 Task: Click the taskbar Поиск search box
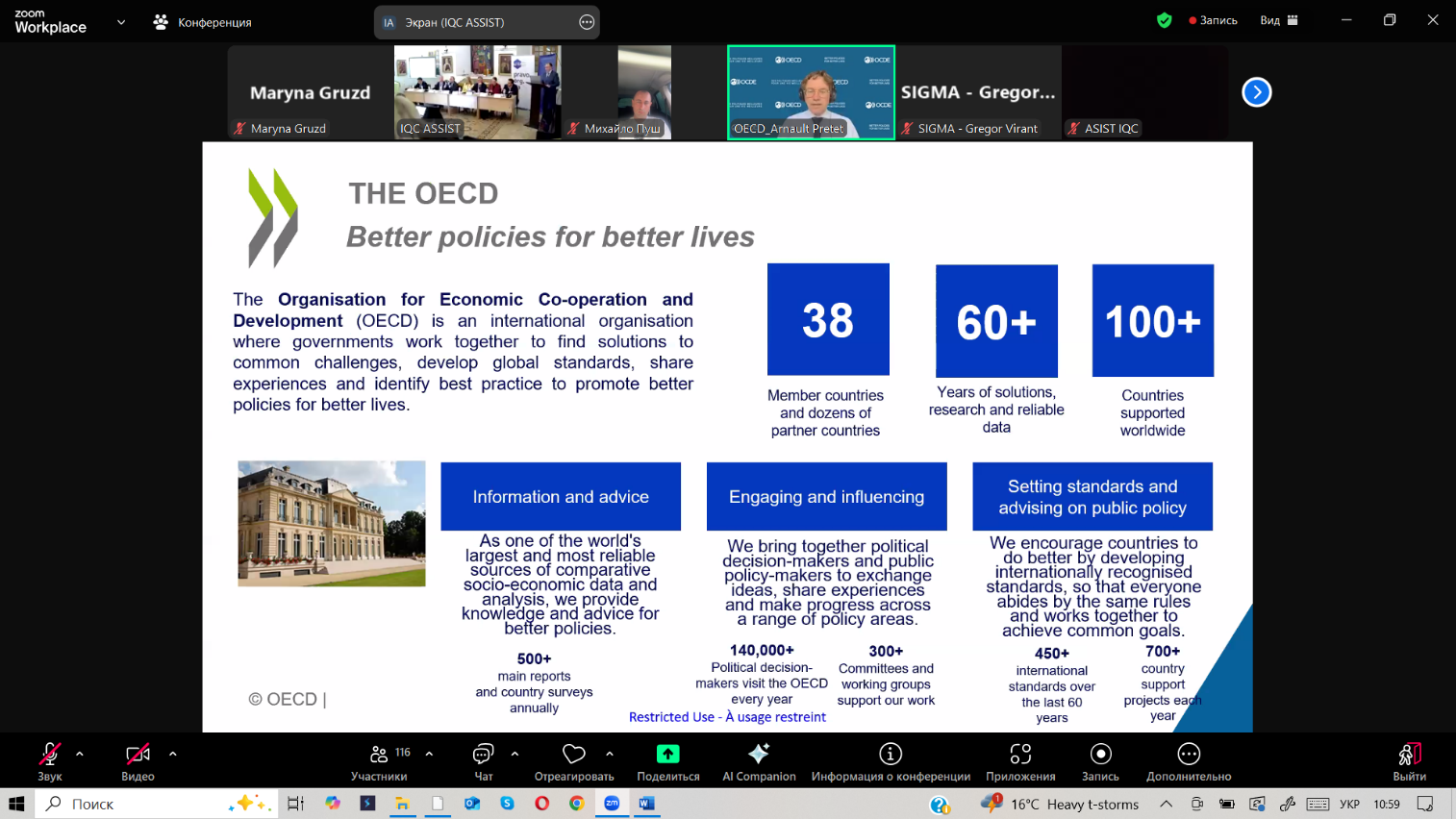pyautogui.click(x=157, y=804)
